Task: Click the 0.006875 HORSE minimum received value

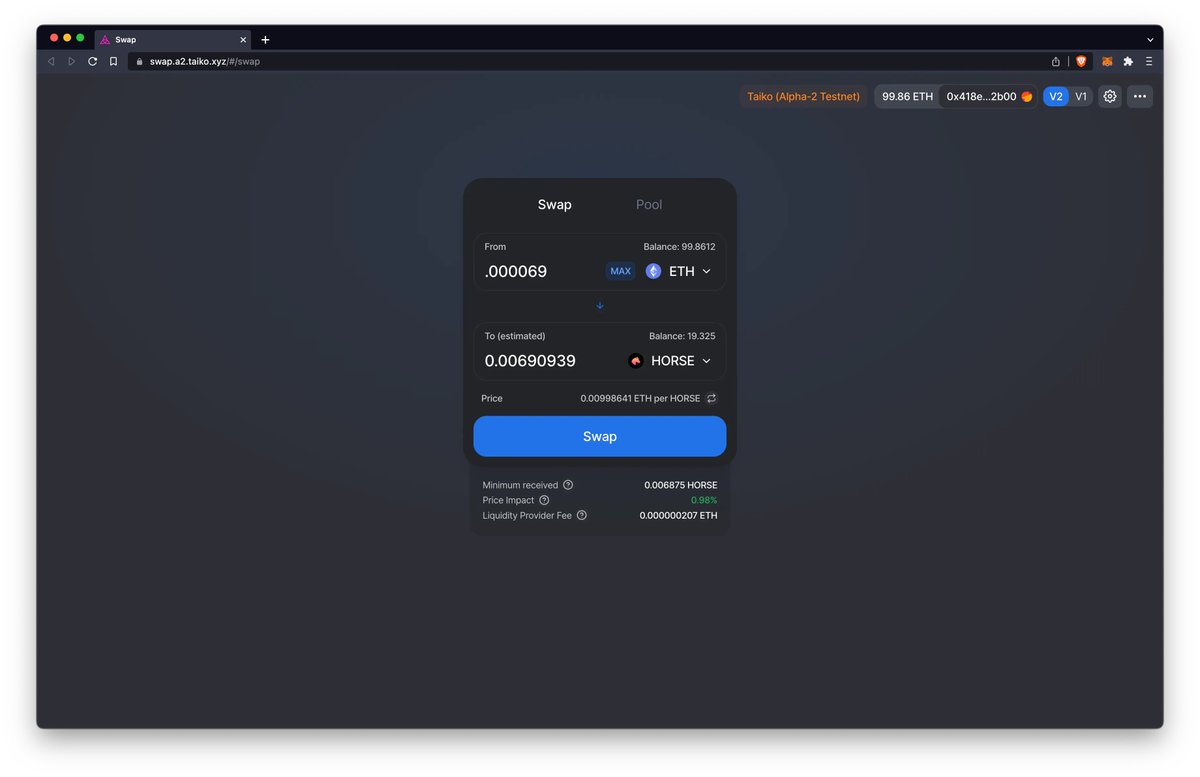Action: (680, 485)
